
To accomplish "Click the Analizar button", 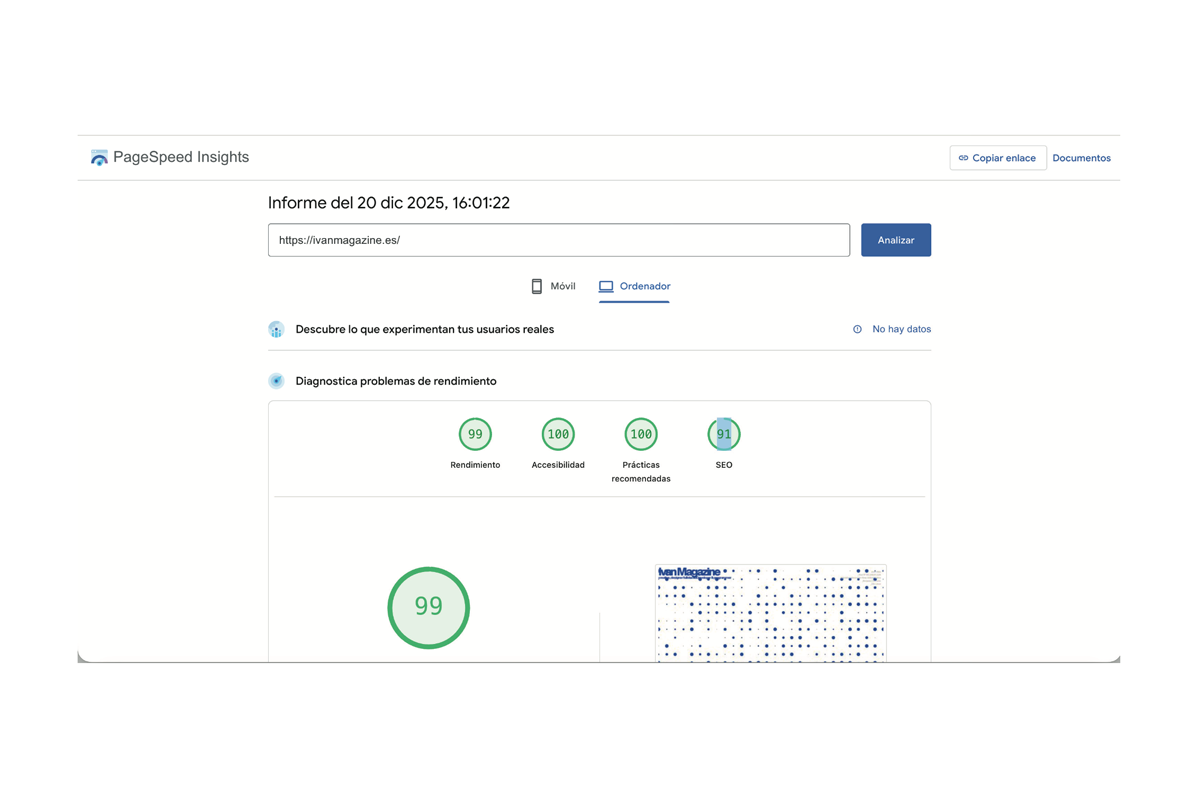I will [x=896, y=240].
